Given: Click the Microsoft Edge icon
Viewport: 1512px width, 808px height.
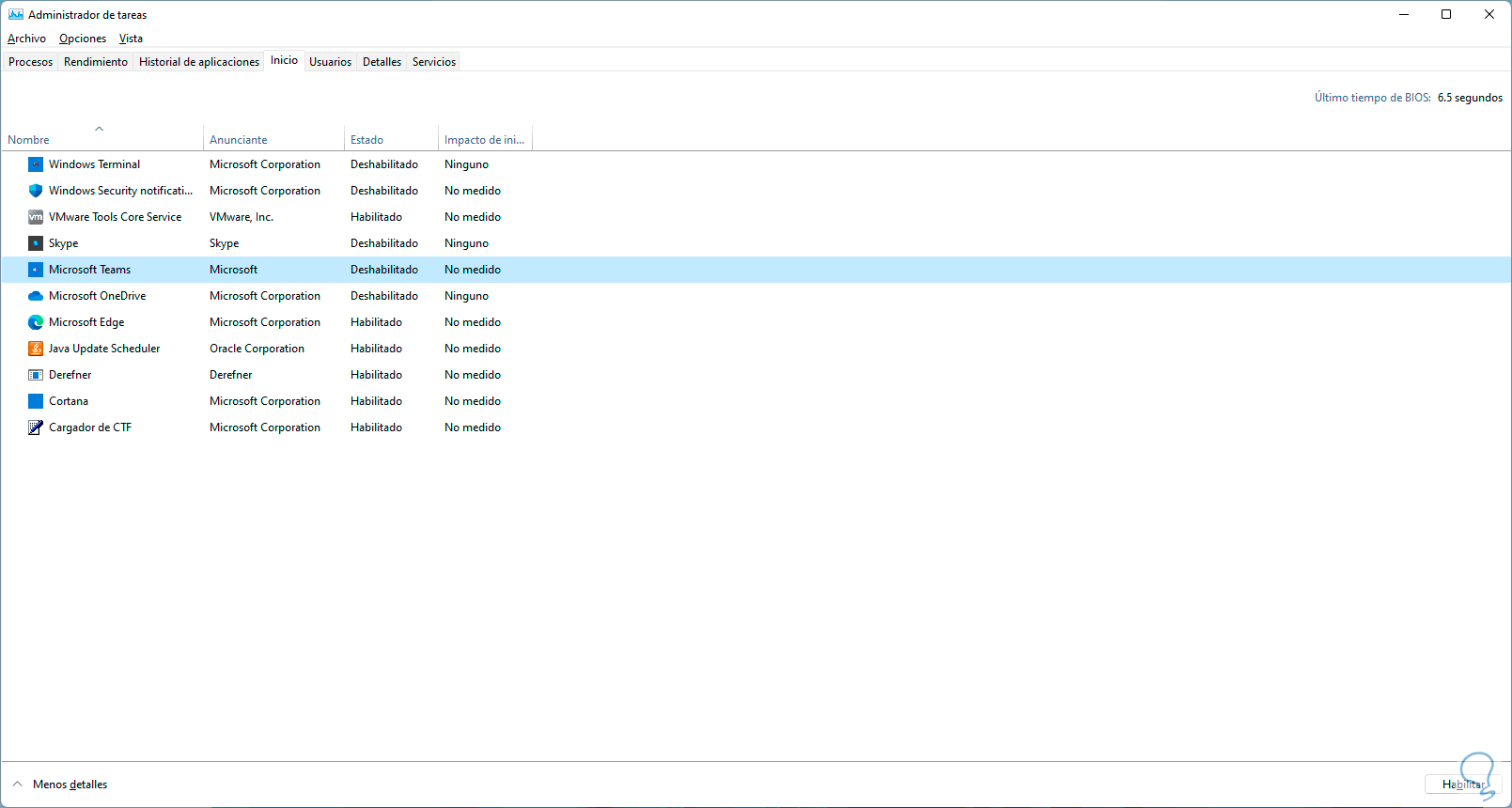Looking at the screenshot, I should pyautogui.click(x=36, y=322).
